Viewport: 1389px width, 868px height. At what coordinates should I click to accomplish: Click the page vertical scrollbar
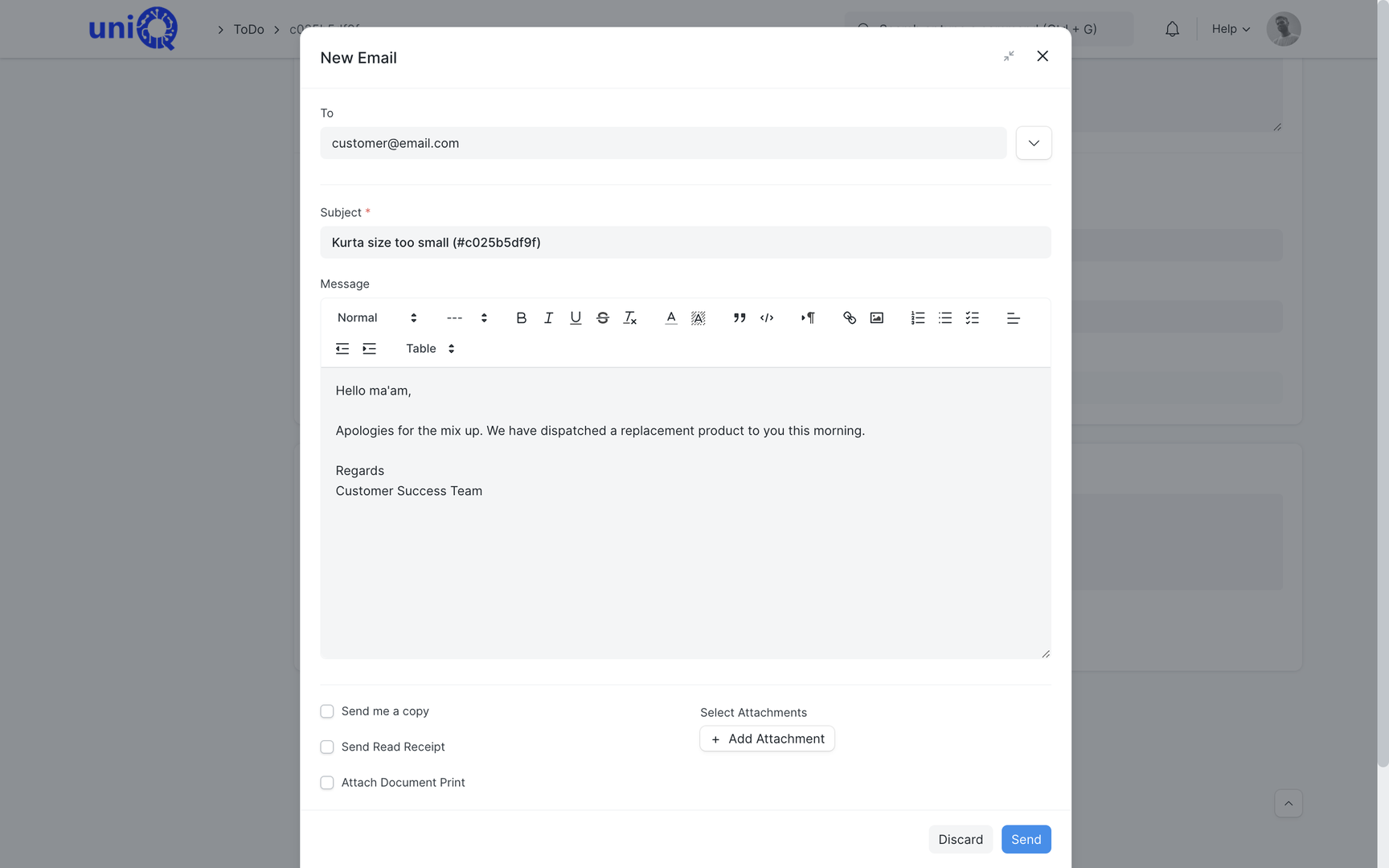click(1383, 384)
